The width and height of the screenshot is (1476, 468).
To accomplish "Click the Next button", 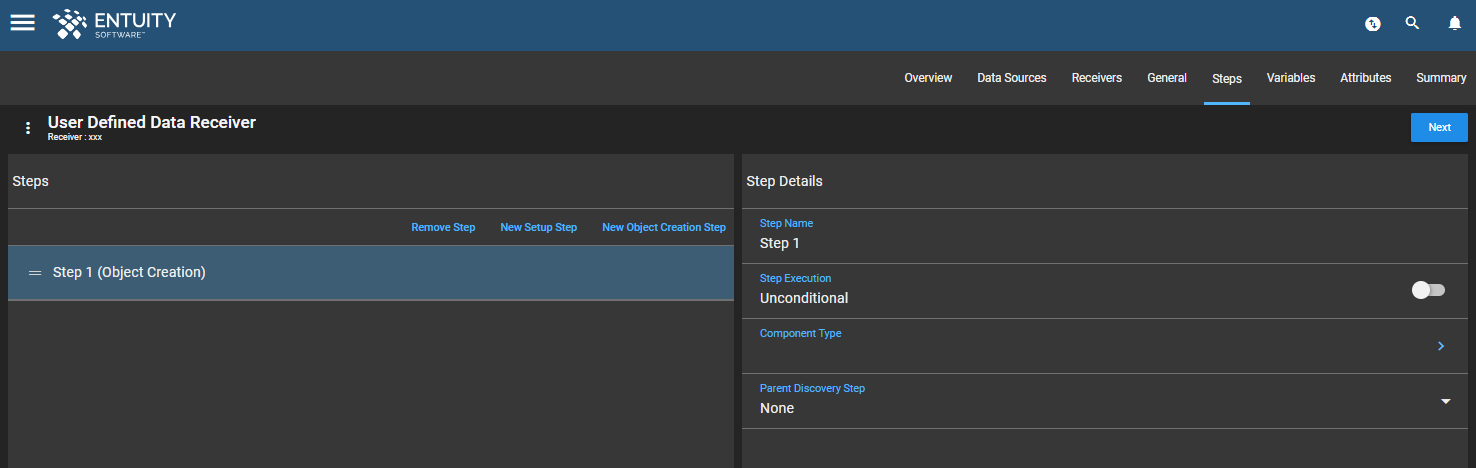I will (1439, 127).
